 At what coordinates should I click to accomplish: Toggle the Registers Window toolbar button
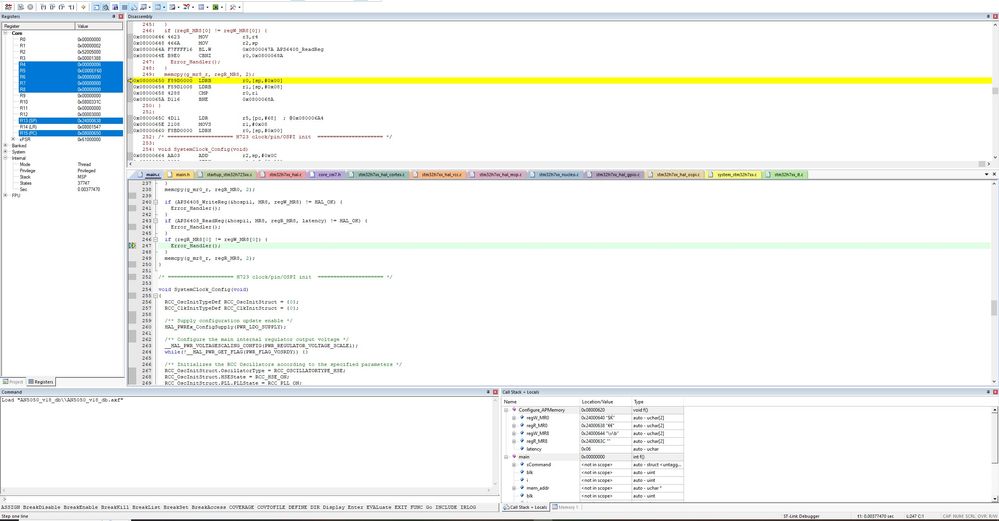(x=125, y=7)
